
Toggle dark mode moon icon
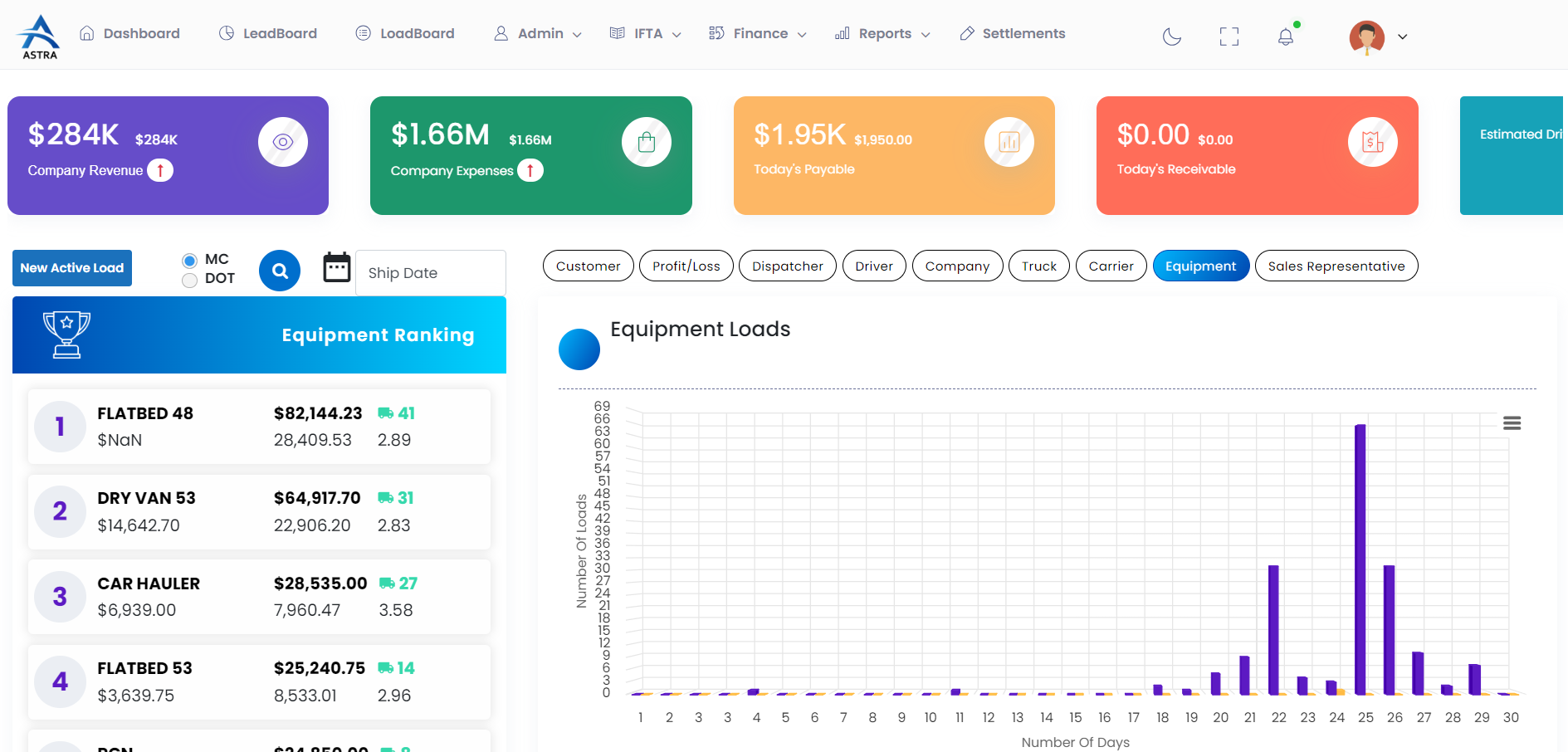(1172, 37)
